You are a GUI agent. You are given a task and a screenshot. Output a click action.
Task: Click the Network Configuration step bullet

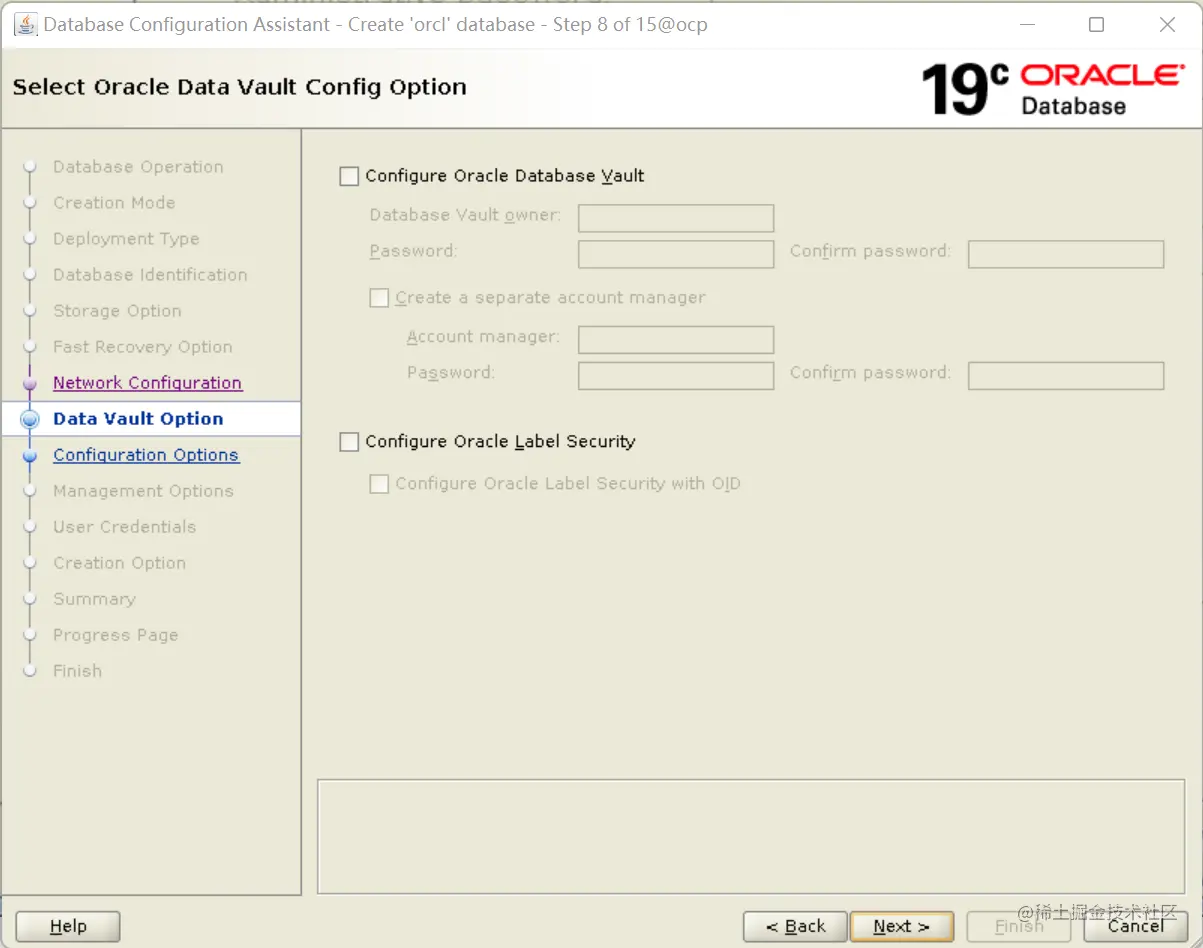[30, 383]
